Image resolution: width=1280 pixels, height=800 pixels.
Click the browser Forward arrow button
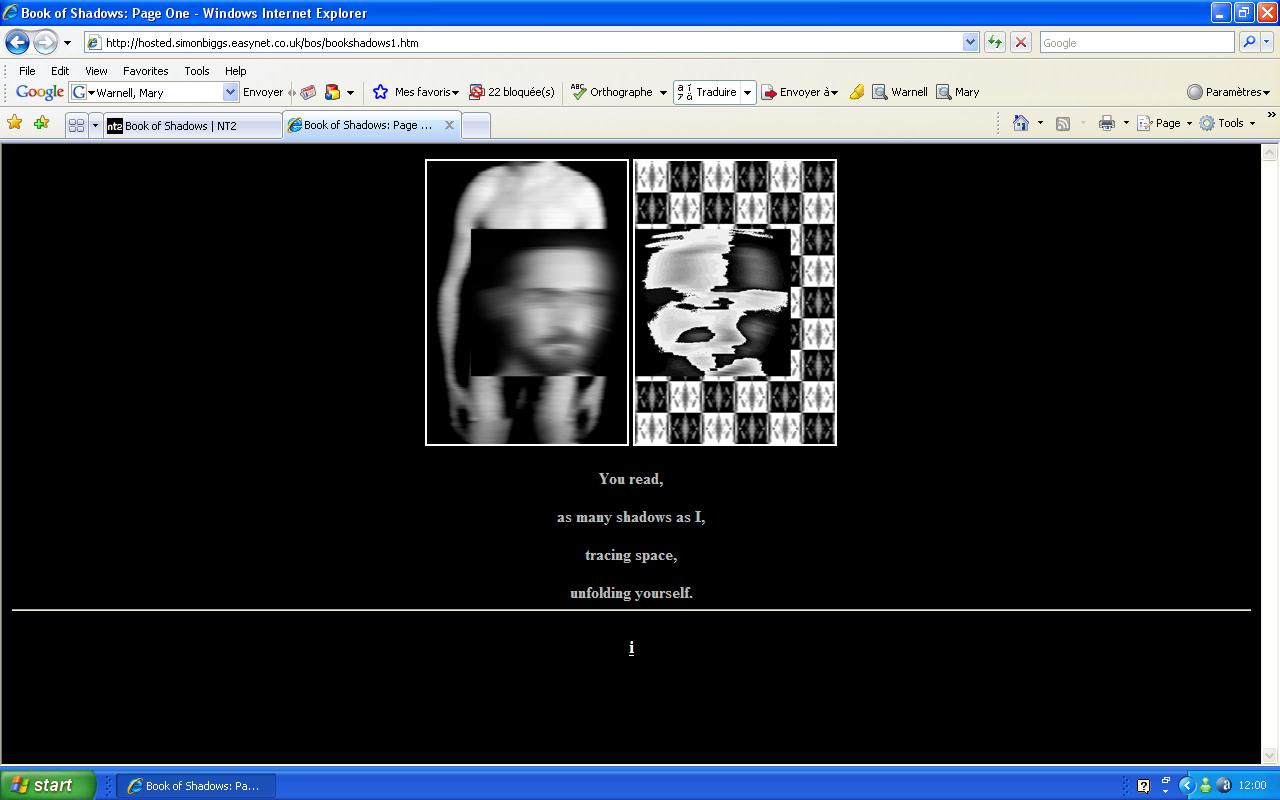click(45, 42)
